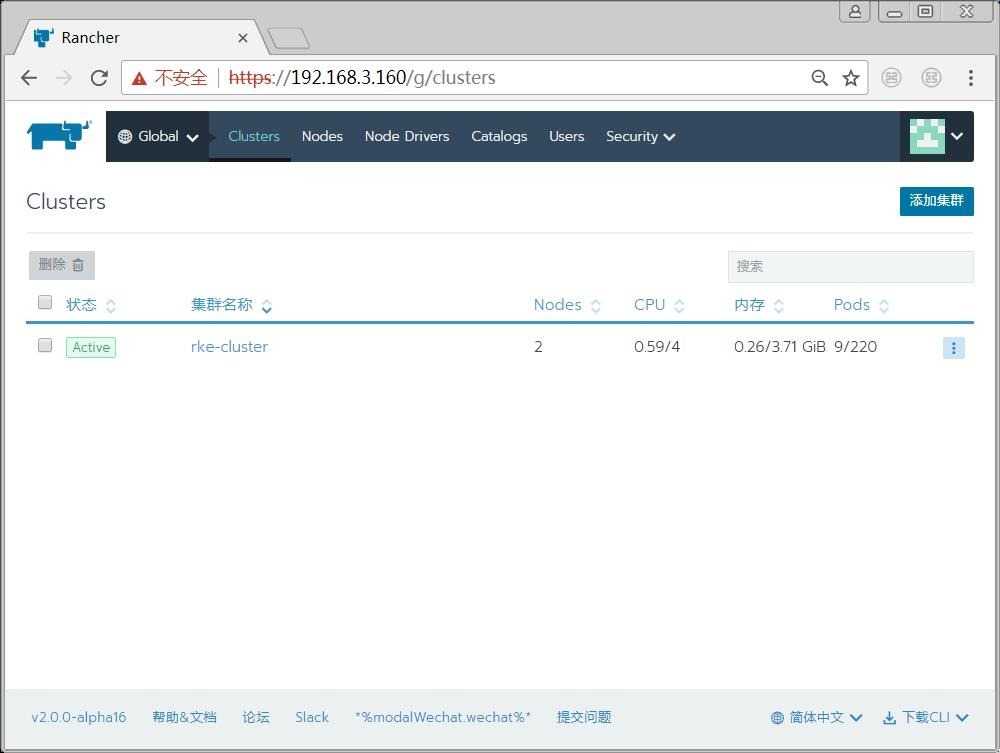The height and width of the screenshot is (753, 1000).
Task: Go back with the browser back arrow
Action: pyautogui.click(x=29, y=78)
